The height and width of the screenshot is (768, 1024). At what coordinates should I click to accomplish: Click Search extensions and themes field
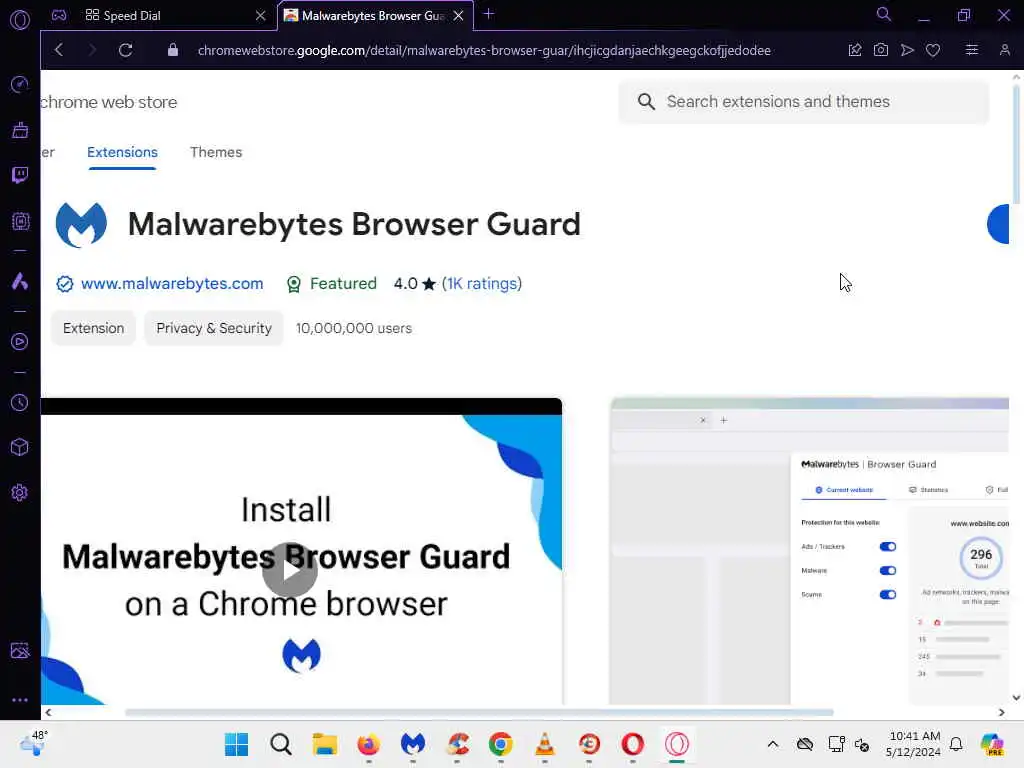pos(804,102)
